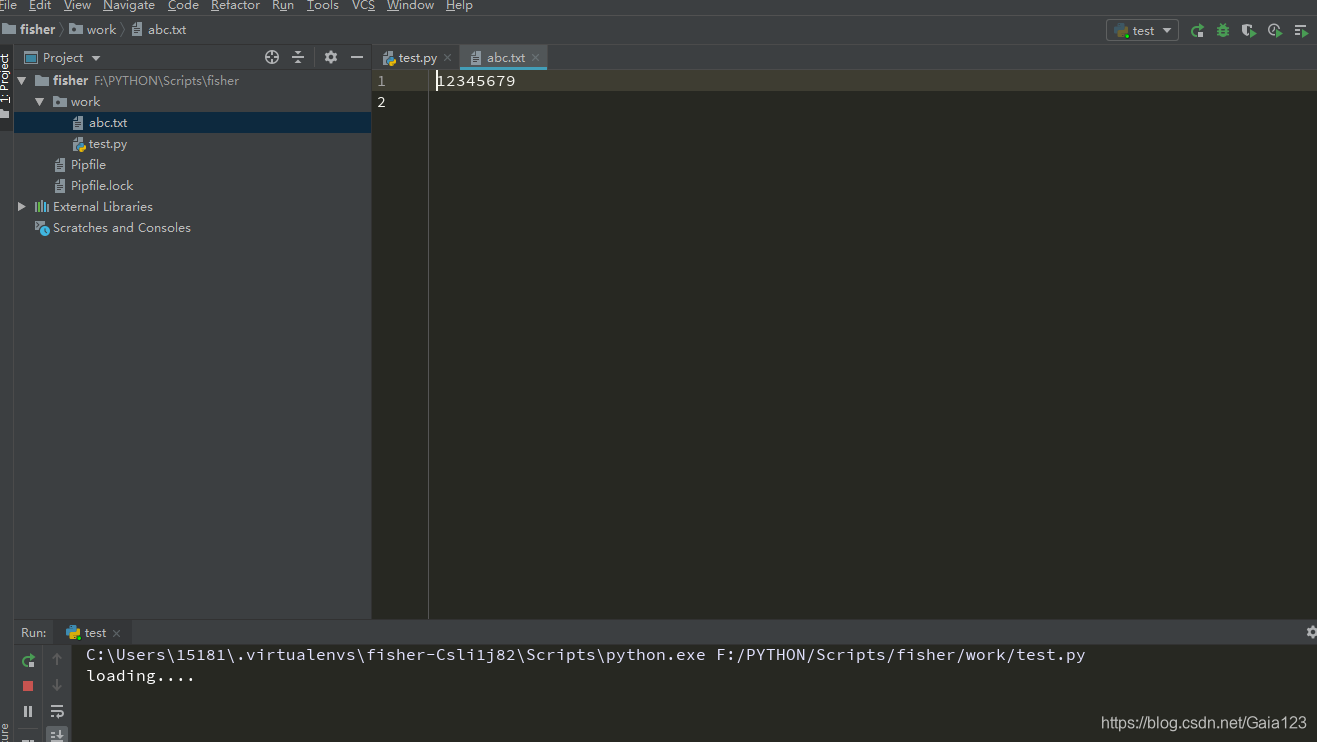
Task: Hide the Project tool window with minus icon
Action: tap(357, 58)
